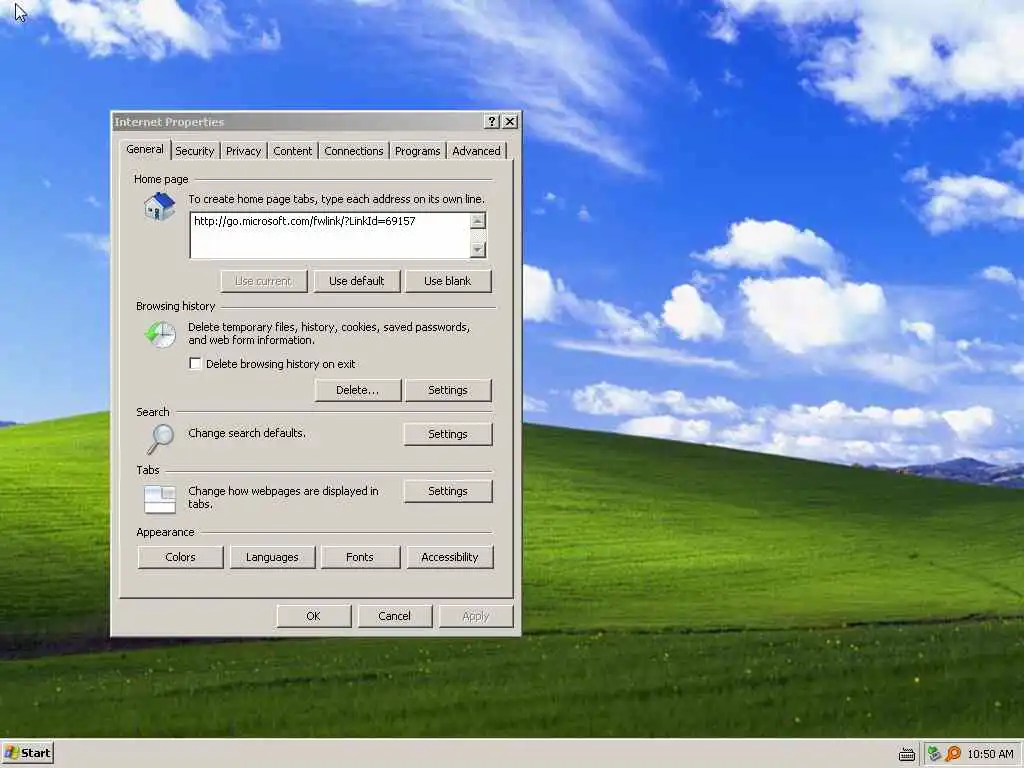Click the taskbar clock showing 10:50 AM
This screenshot has width=1024, height=768.
(990, 754)
